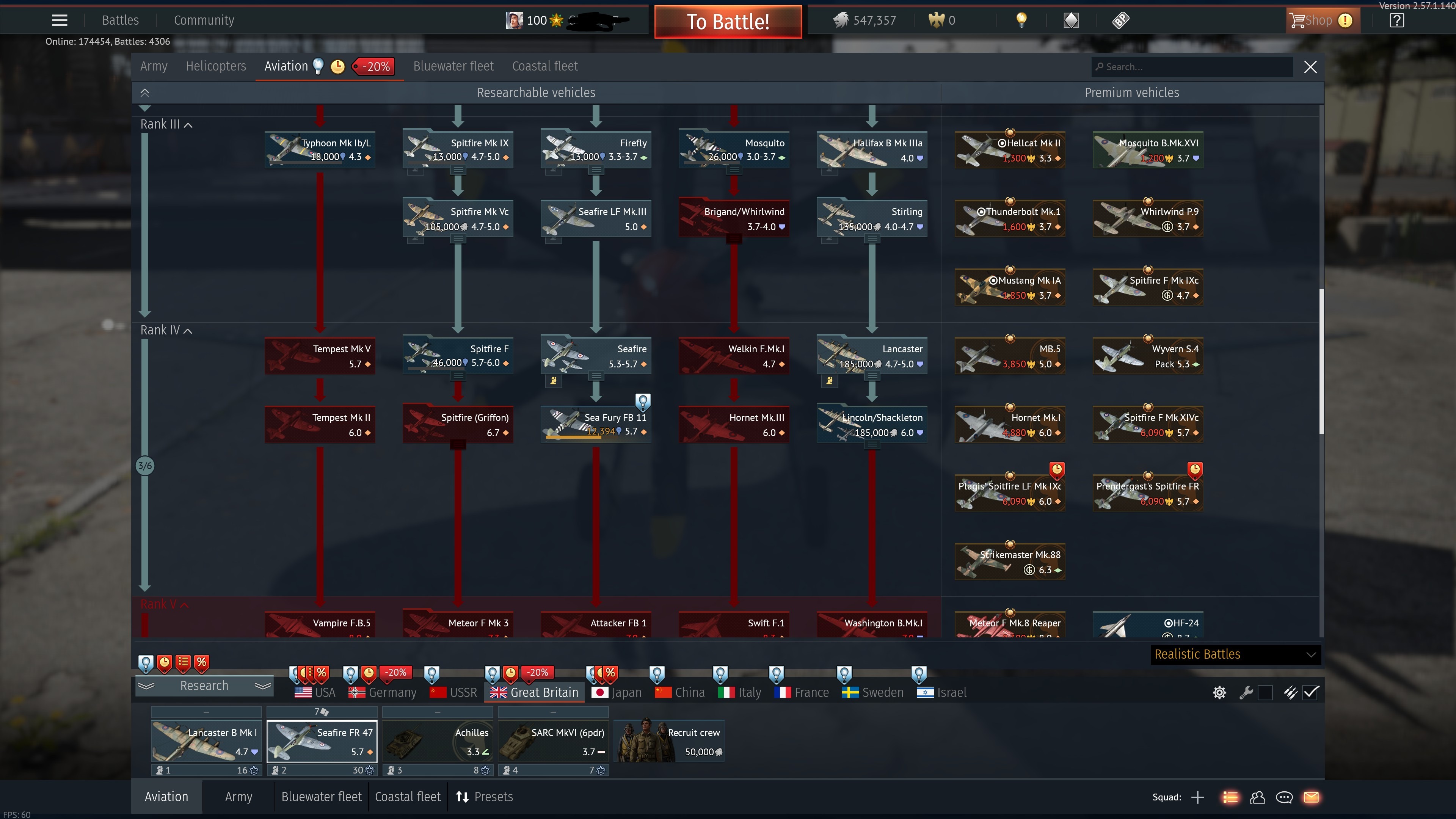Close the research tree window
Viewport: 1456px width, 819px height.
point(1310,67)
